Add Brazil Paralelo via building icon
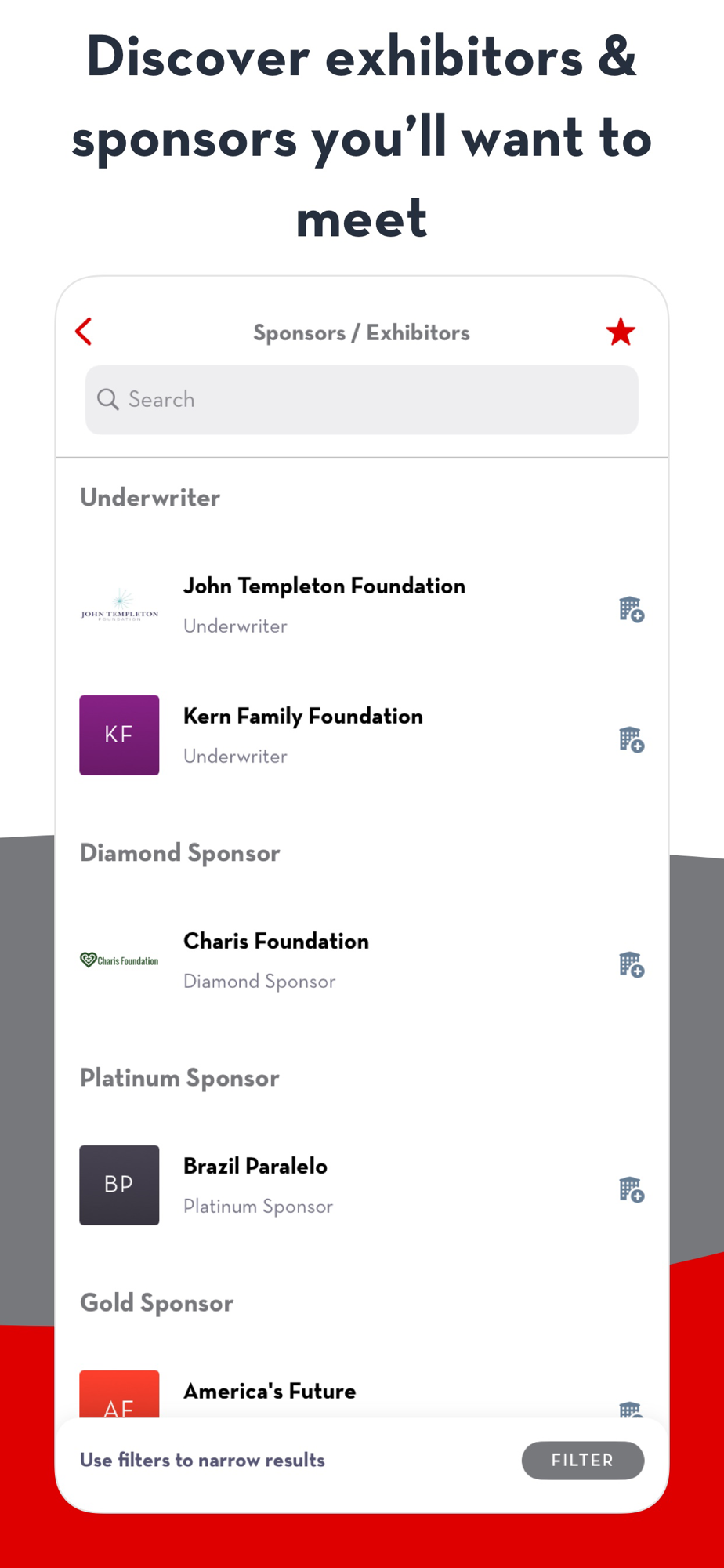This screenshot has height=1568, width=724. click(632, 1189)
